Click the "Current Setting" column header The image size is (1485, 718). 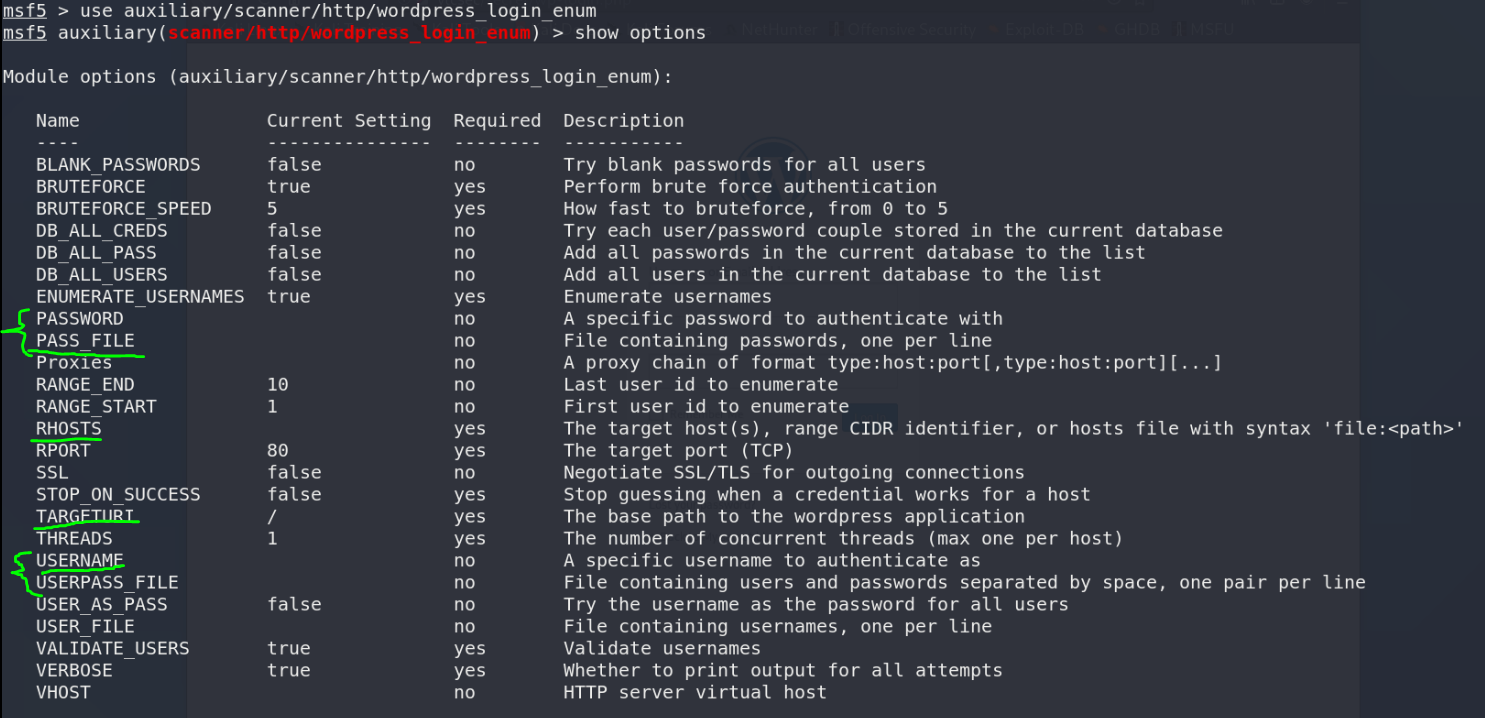pyautogui.click(x=349, y=121)
